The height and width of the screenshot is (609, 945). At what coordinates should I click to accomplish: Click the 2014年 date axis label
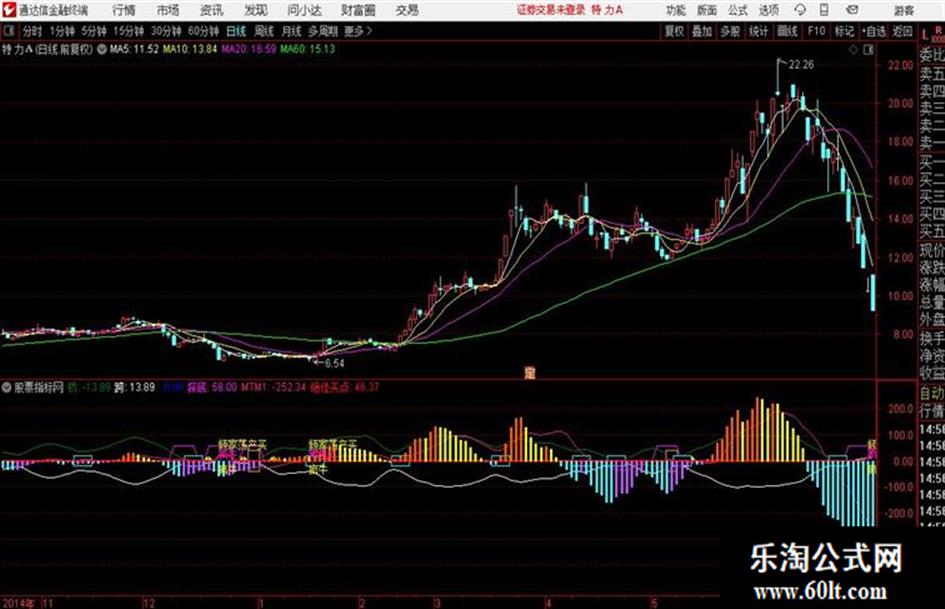click(x=19, y=603)
